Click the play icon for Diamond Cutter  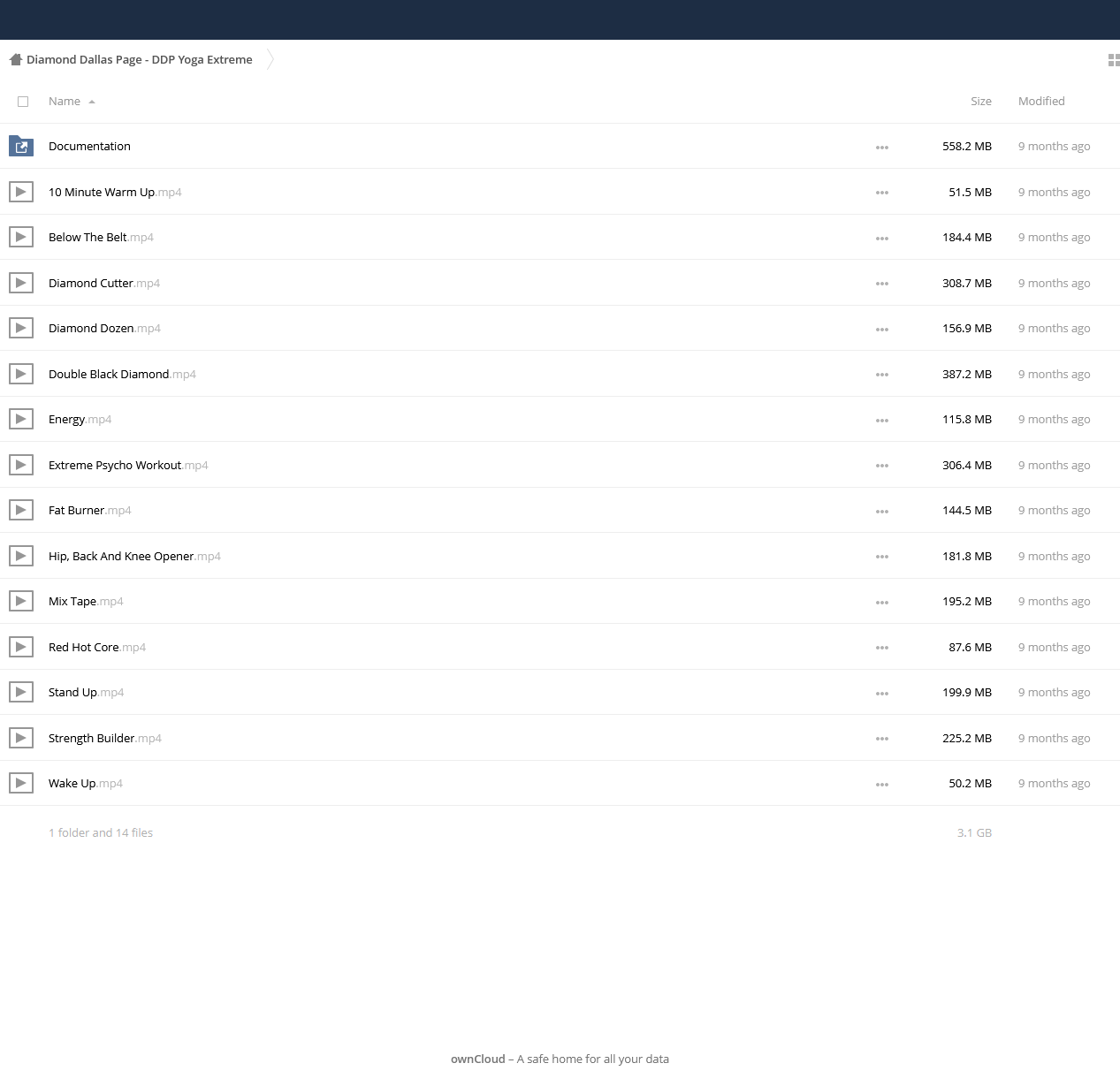point(21,283)
